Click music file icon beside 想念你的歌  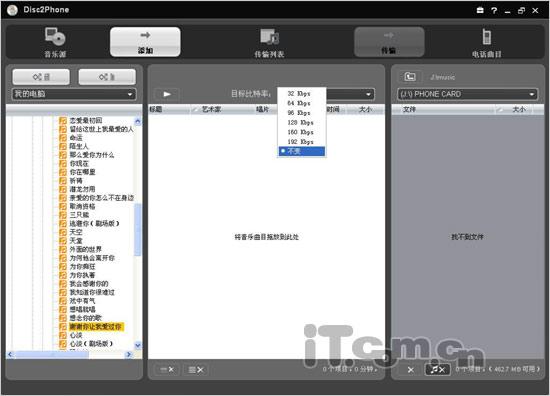point(63,318)
